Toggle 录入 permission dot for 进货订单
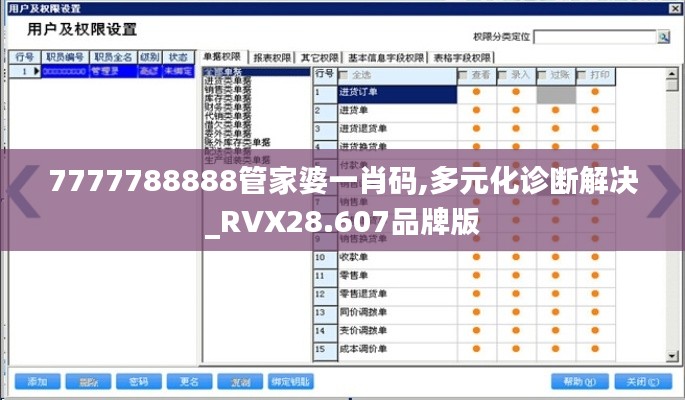This screenshot has width=685, height=400. tap(516, 92)
